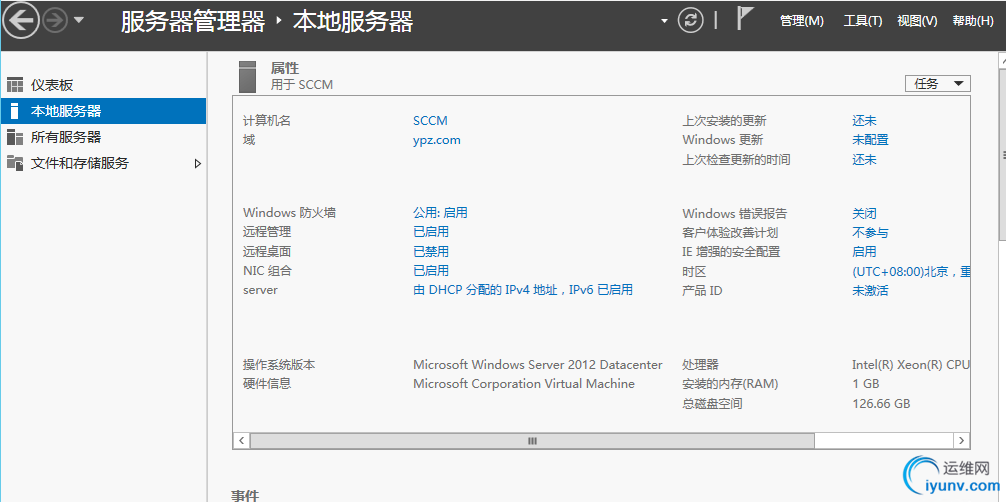Open the 工具(T) menu
The height and width of the screenshot is (502, 1006).
pos(862,21)
